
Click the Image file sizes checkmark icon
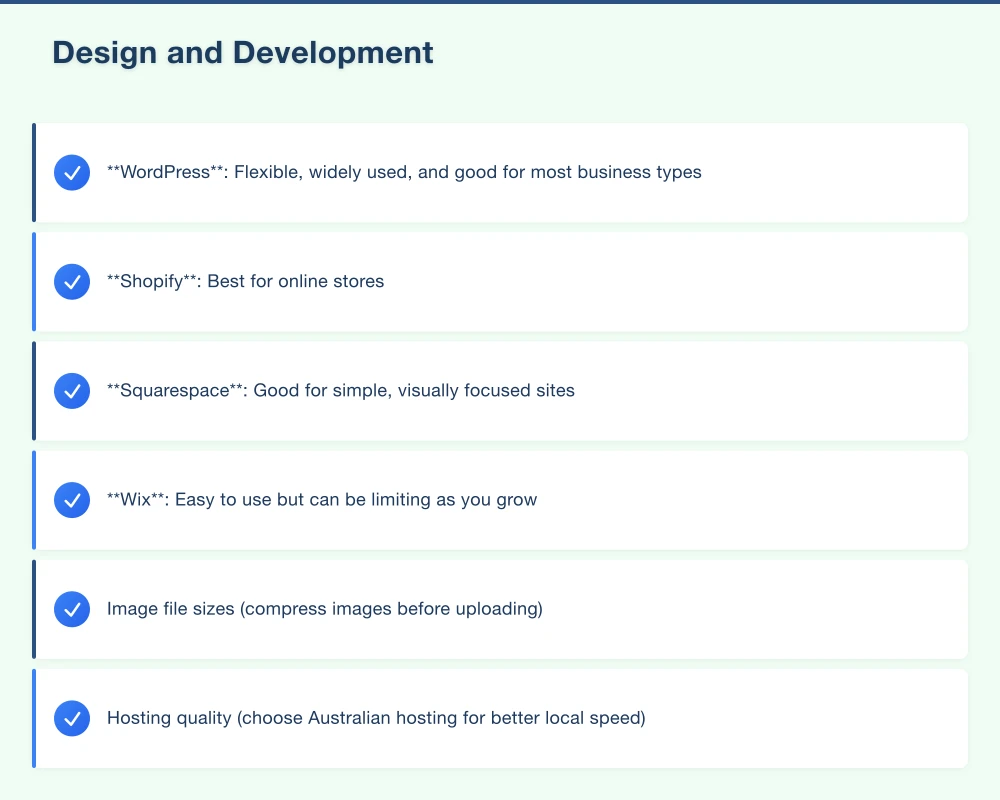72,608
